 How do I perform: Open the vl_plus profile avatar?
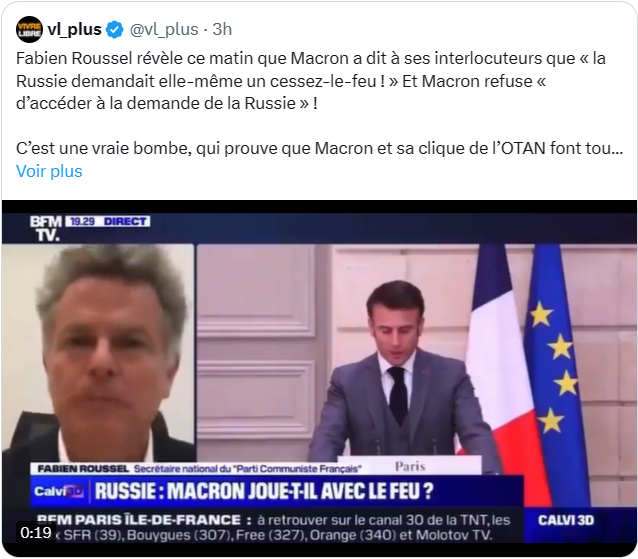pyautogui.click(x=29, y=29)
